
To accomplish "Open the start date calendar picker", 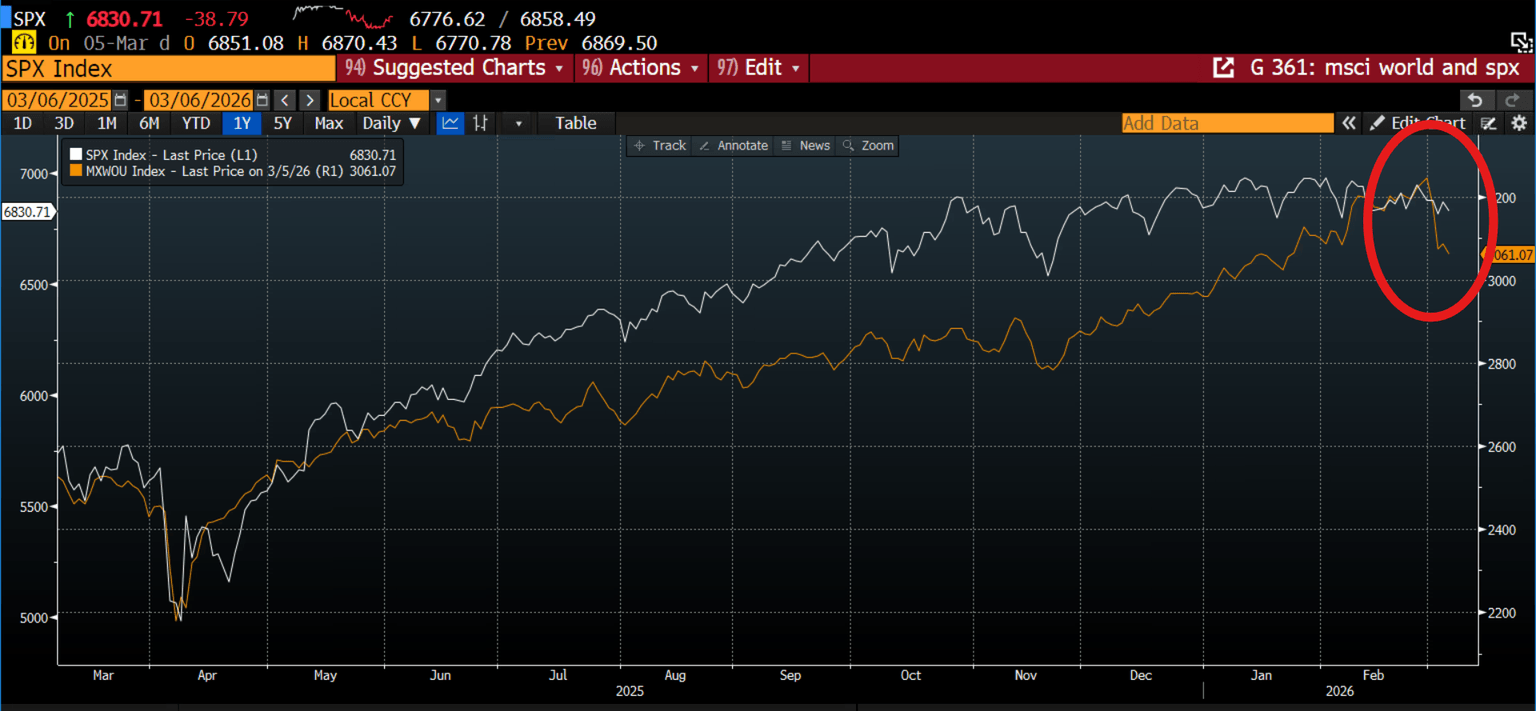I will point(121,100).
